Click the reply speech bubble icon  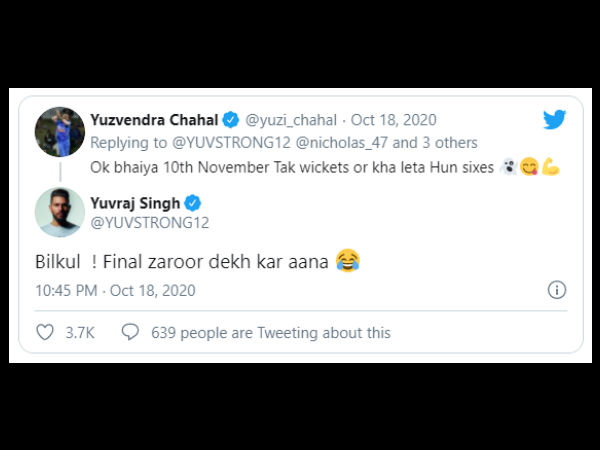(129, 332)
